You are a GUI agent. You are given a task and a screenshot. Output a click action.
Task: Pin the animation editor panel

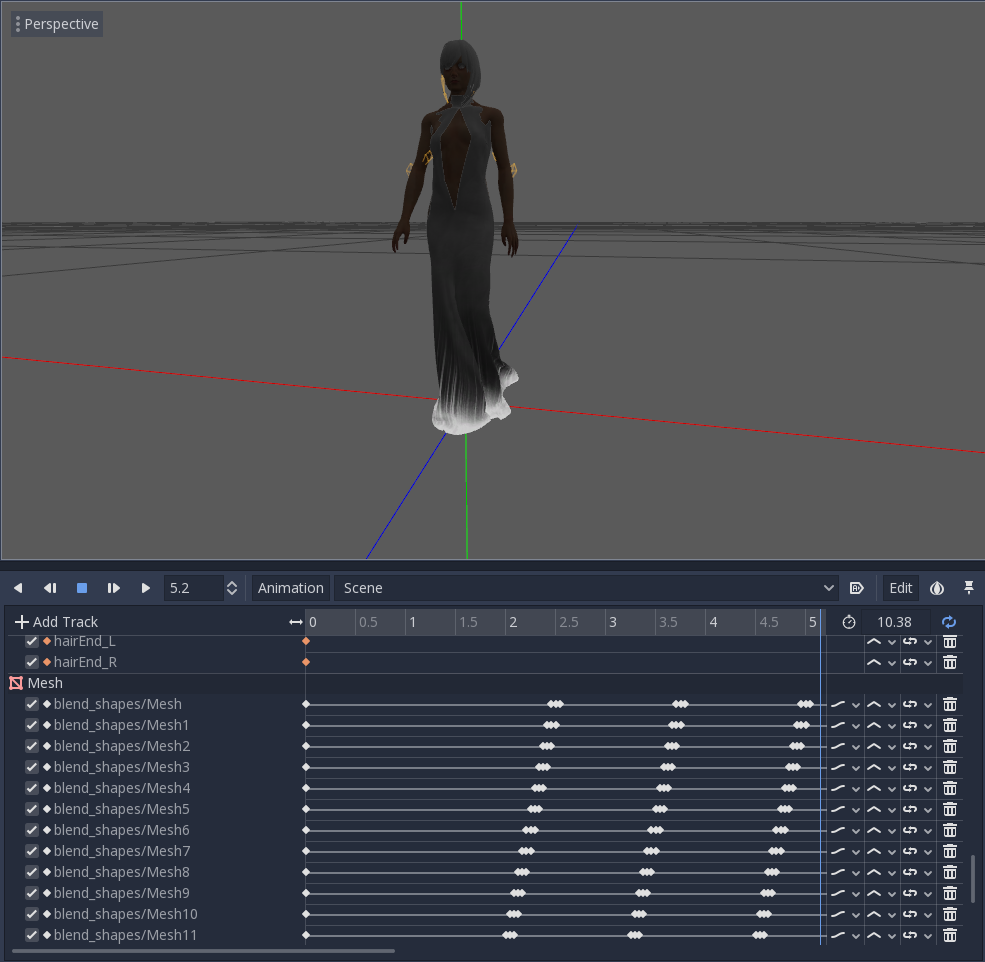pos(969,588)
